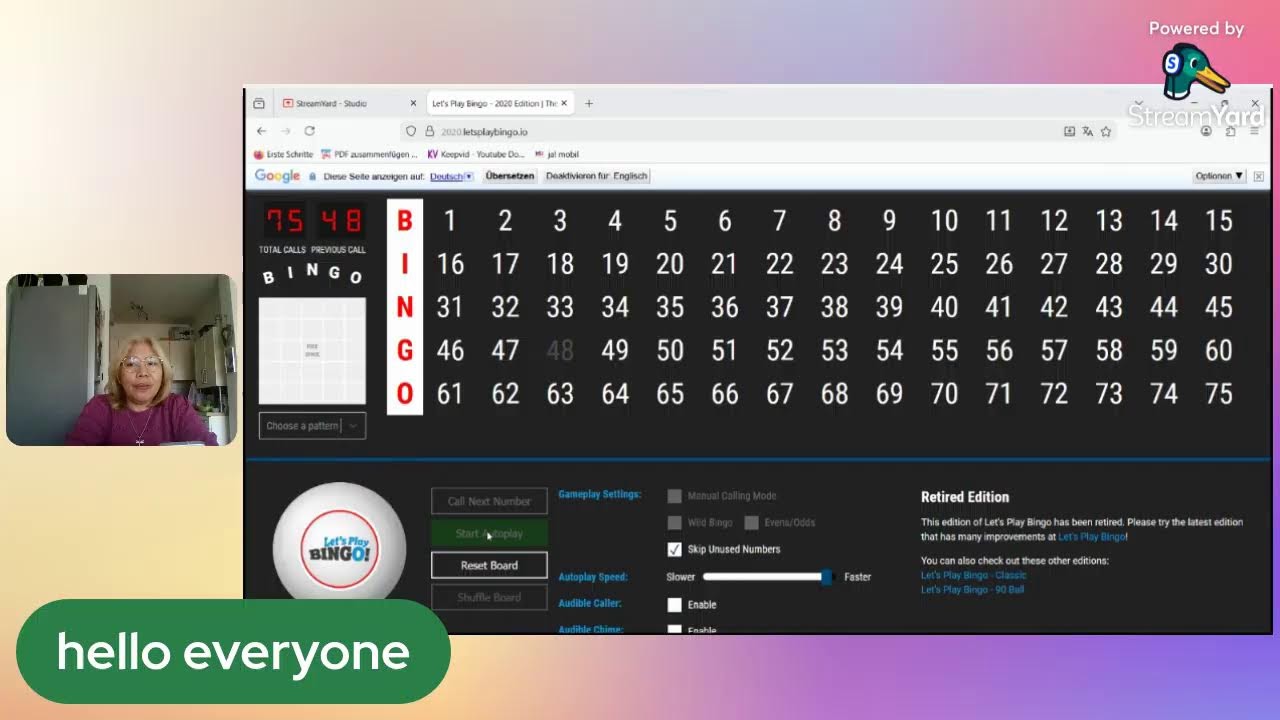
Task: Open the Let's Play Bingo - Classic link
Action: (974, 575)
